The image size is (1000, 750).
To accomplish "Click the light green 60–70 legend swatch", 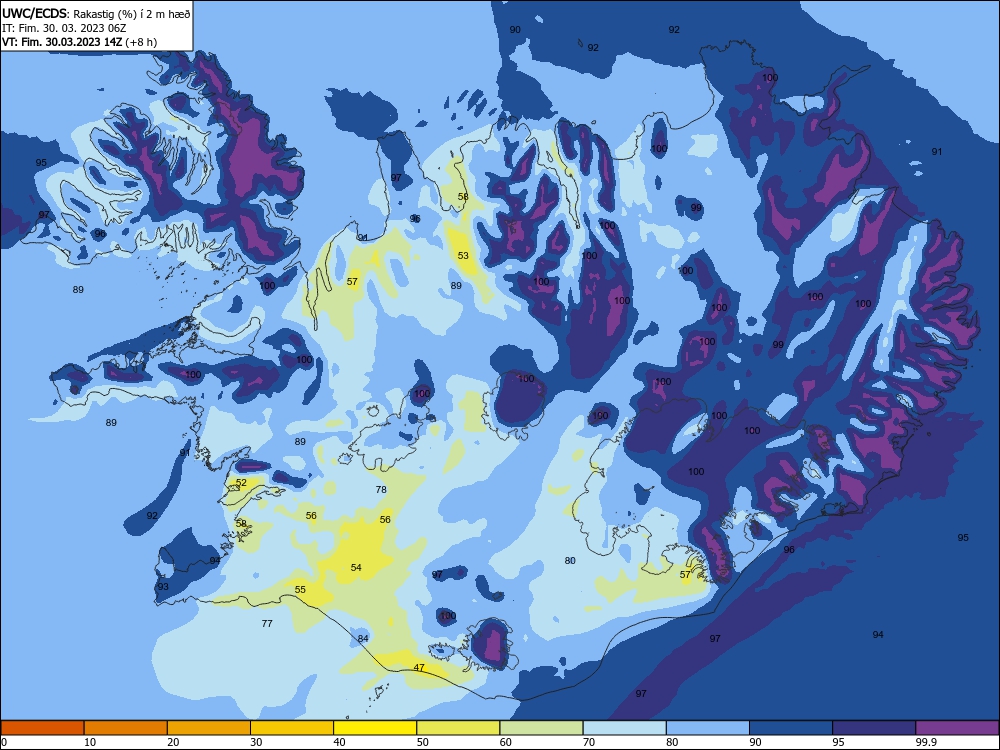I will pyautogui.click(x=541, y=728).
